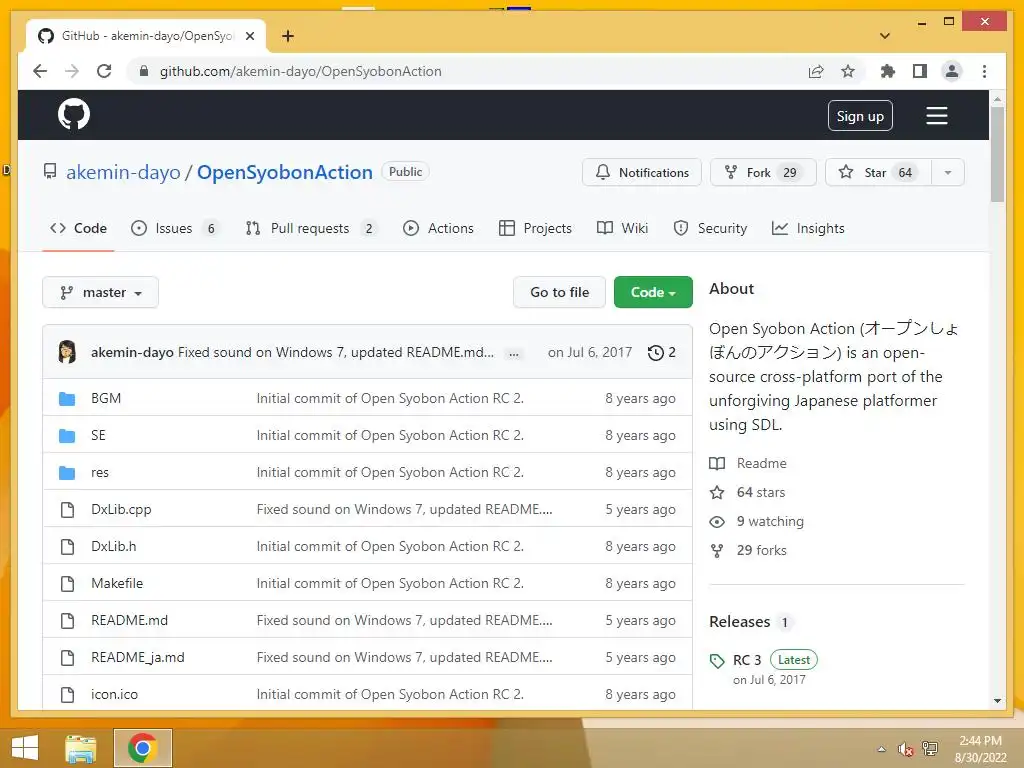Click the share page icon in address bar
The height and width of the screenshot is (768, 1024).
point(816,71)
